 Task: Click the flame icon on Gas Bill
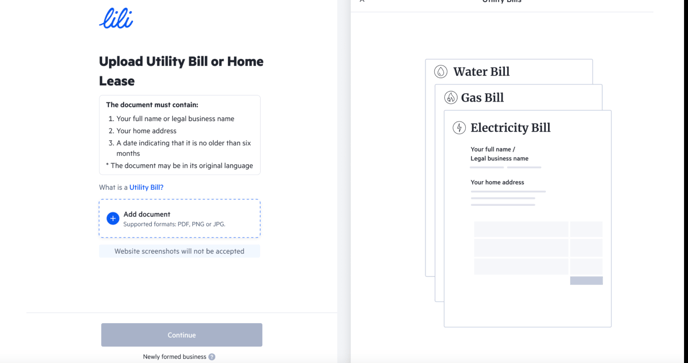451,97
